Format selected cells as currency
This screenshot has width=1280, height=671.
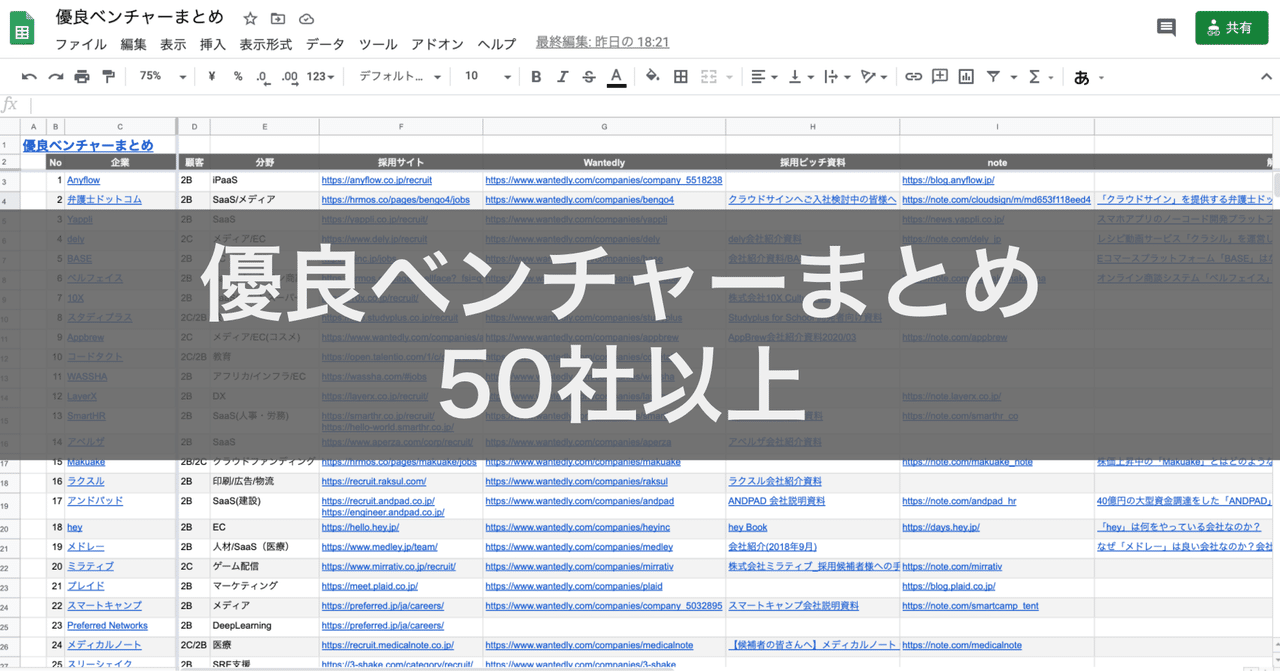click(x=212, y=76)
